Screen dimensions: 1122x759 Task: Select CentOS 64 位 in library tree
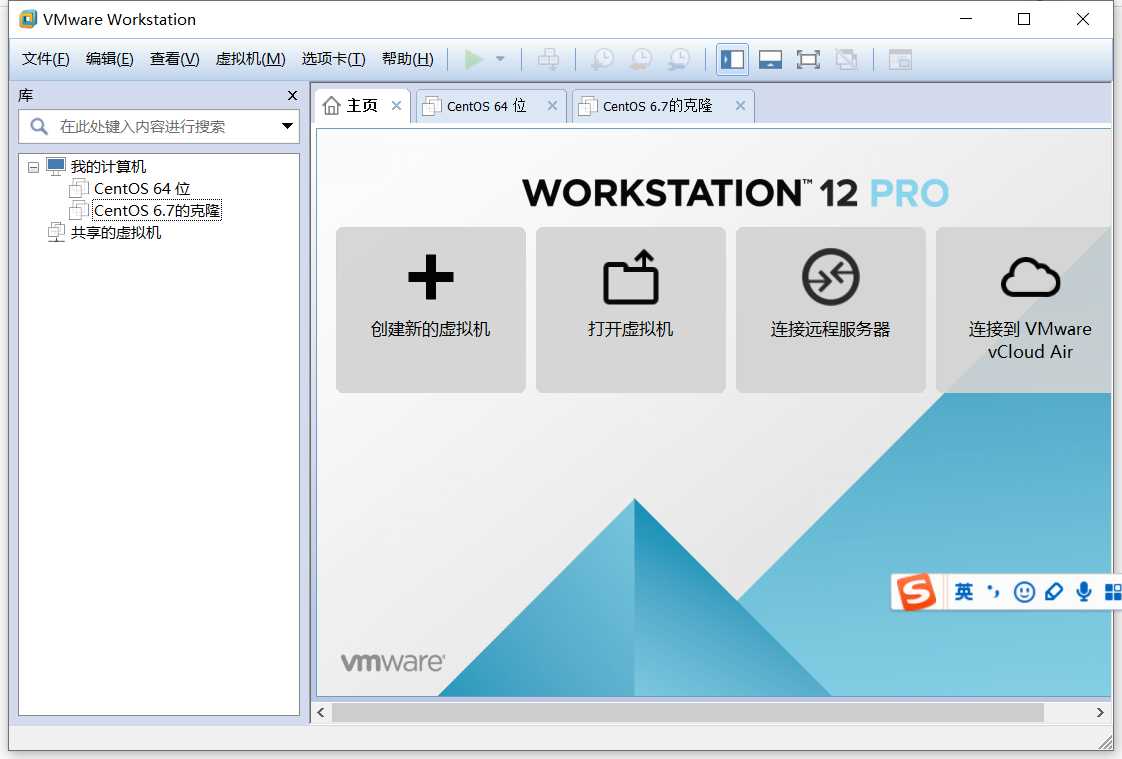142,189
